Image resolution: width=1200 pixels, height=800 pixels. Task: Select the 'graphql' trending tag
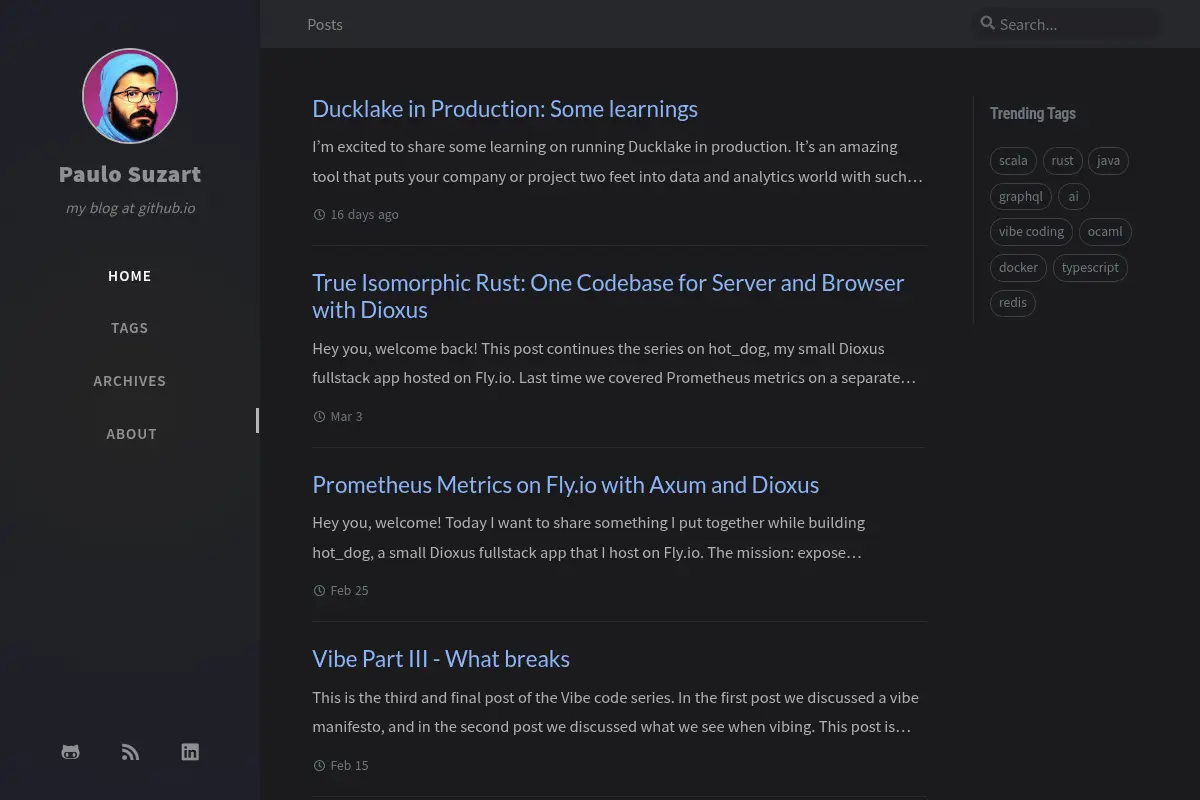(x=1021, y=197)
